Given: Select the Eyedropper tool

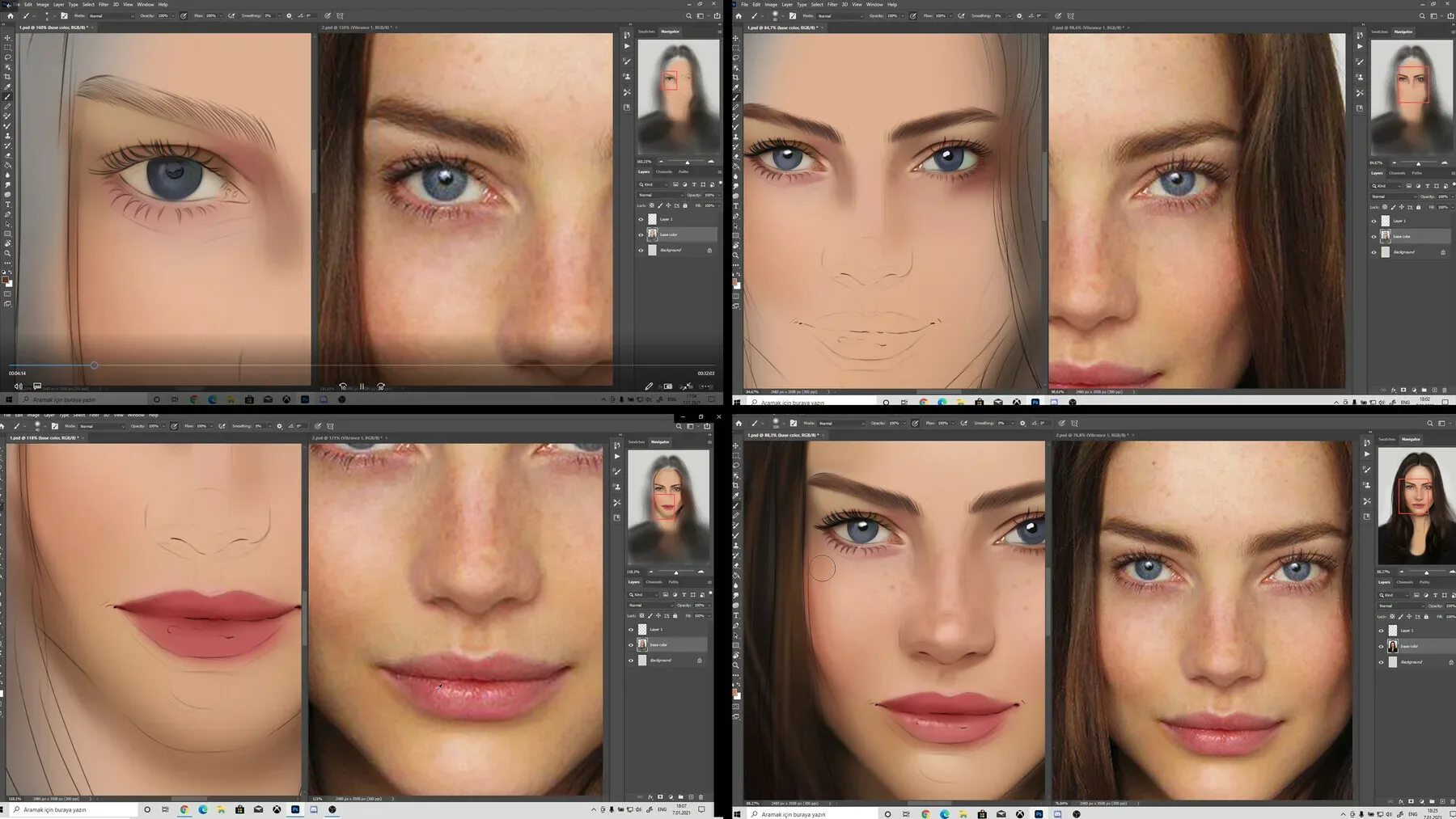Looking at the screenshot, I should [7, 85].
